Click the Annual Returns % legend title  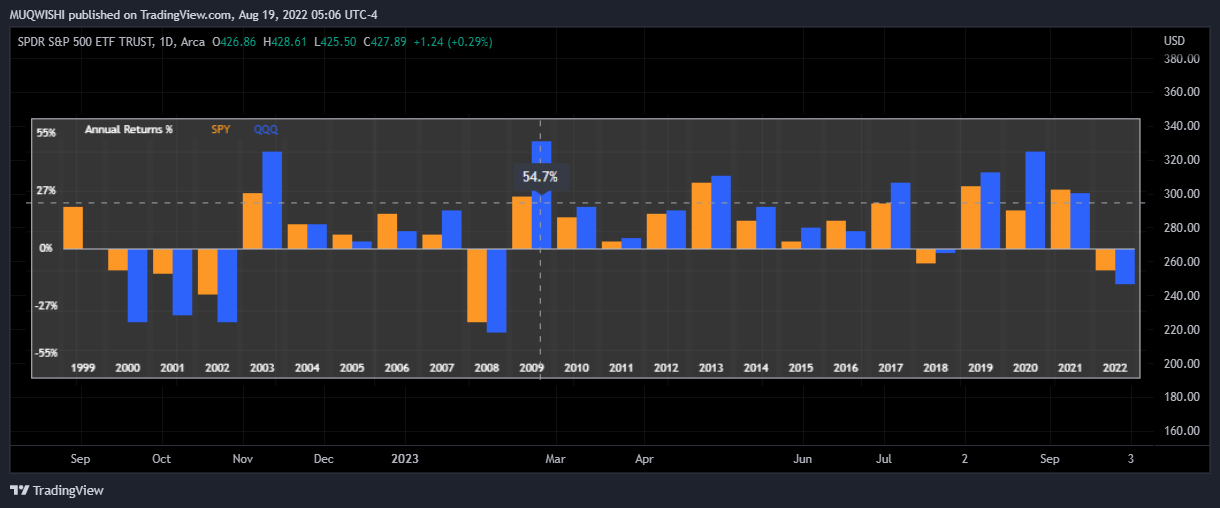pos(128,130)
